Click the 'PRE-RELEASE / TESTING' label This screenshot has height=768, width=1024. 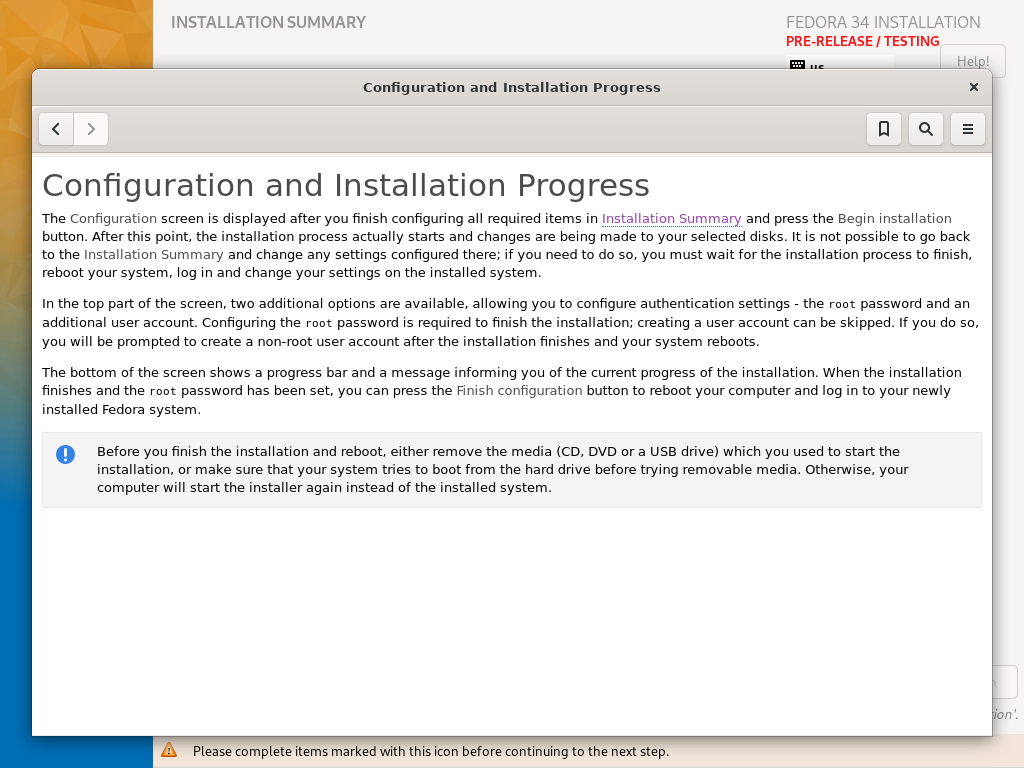(862, 41)
